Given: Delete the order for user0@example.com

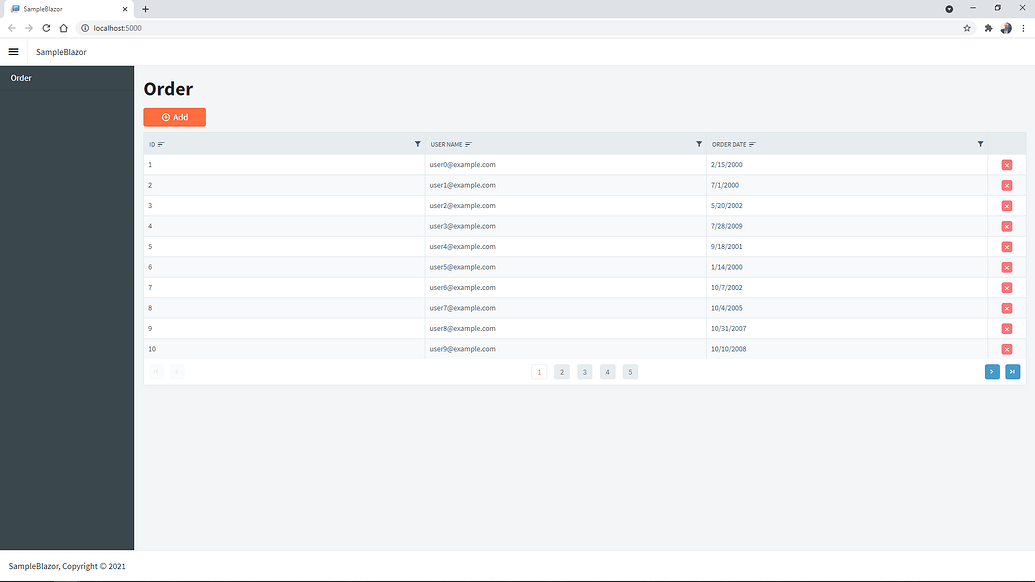Looking at the screenshot, I should point(1007,164).
